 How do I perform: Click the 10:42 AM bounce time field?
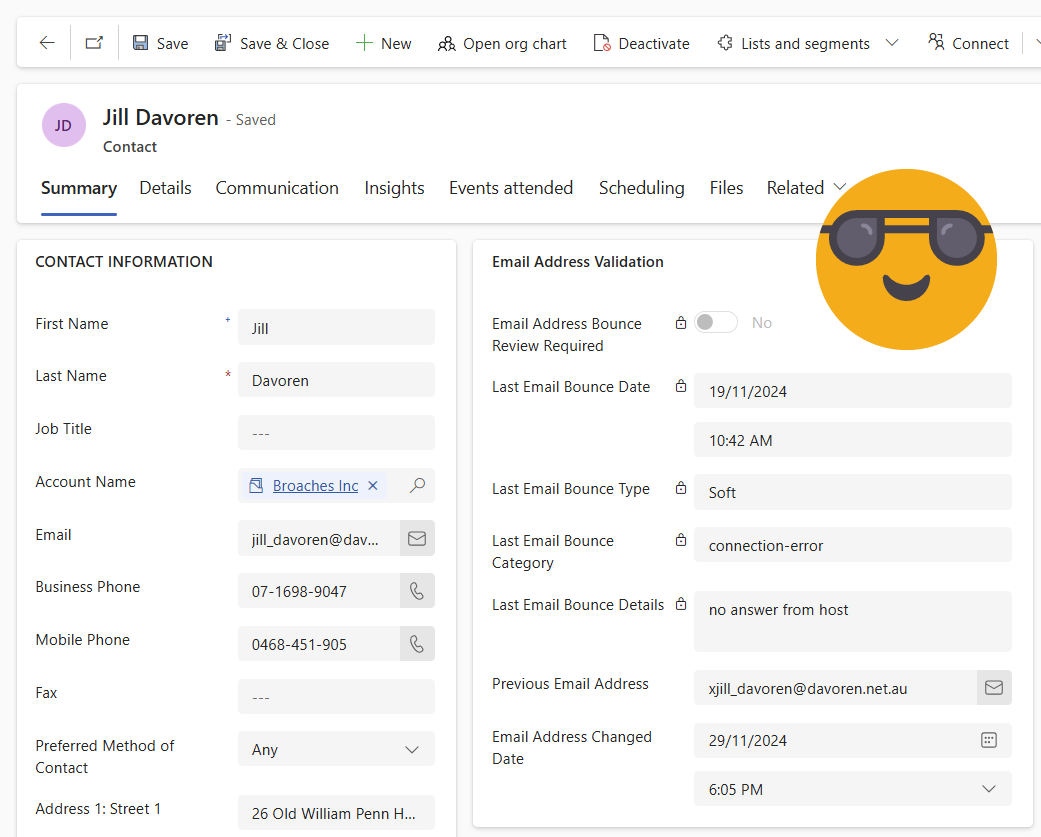(x=852, y=439)
